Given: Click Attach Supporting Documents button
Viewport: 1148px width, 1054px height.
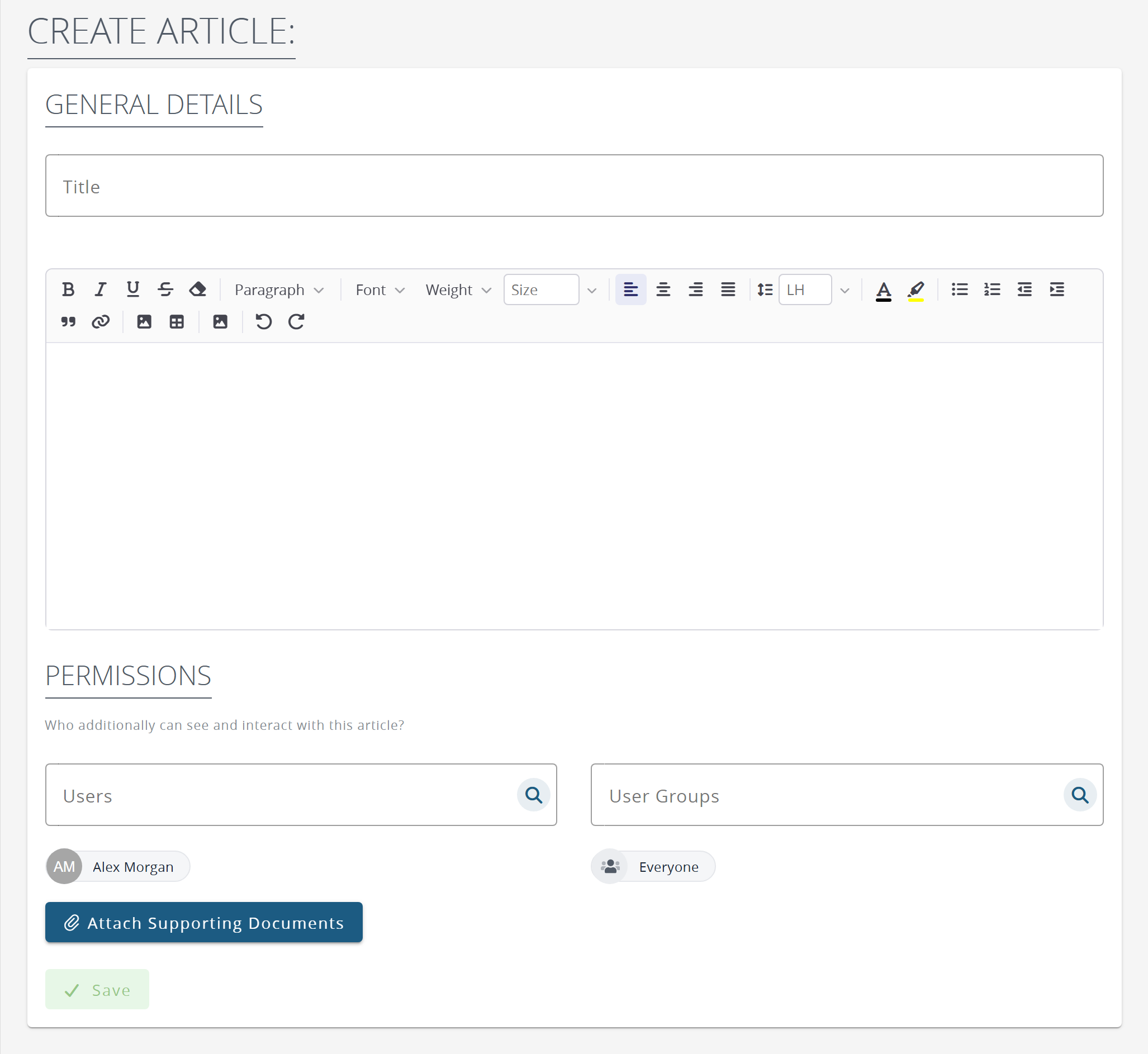Looking at the screenshot, I should click(x=203, y=922).
